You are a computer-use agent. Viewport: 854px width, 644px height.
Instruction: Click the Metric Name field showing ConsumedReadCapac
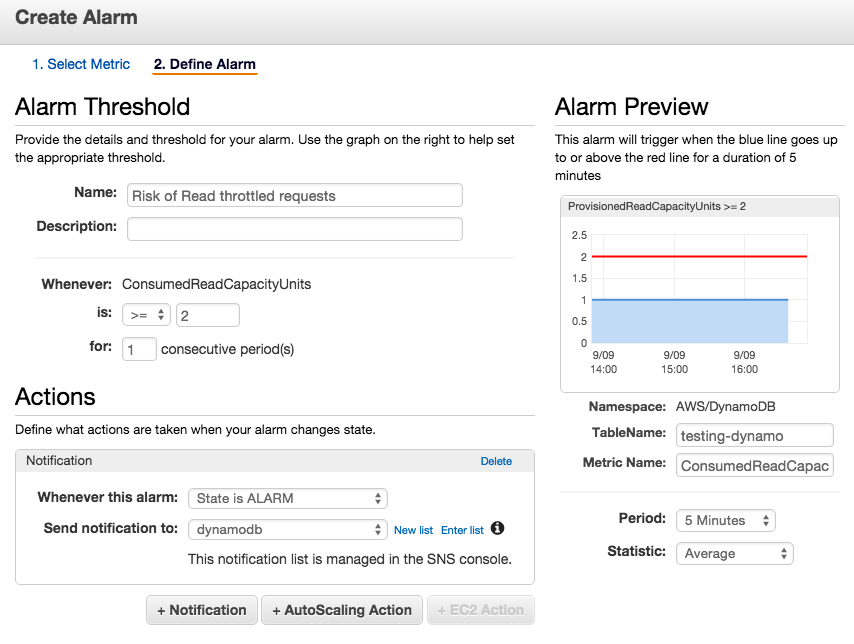(754, 465)
